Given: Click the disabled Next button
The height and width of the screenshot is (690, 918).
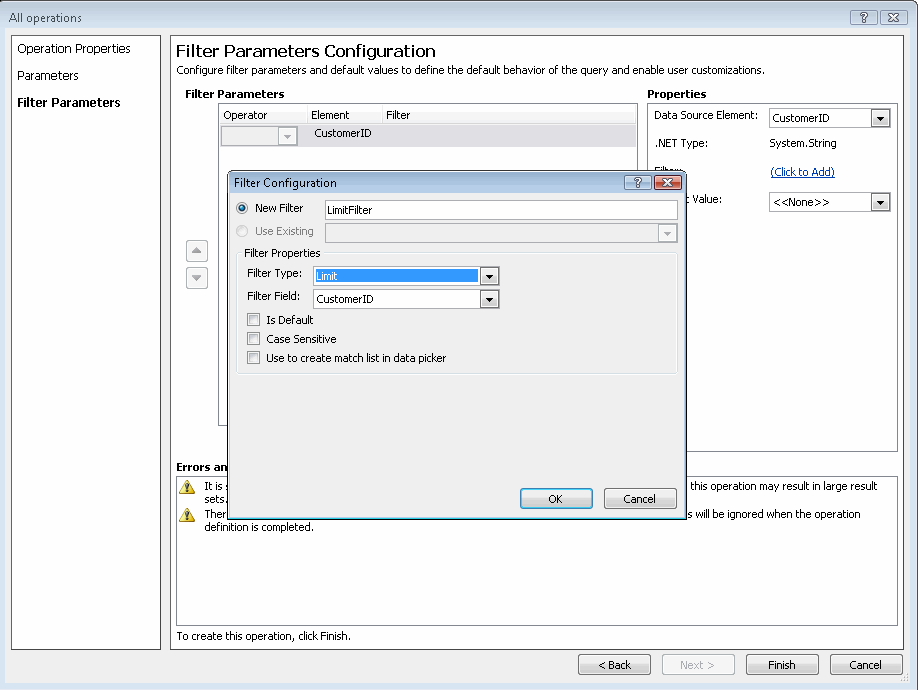Looking at the screenshot, I should (697, 665).
